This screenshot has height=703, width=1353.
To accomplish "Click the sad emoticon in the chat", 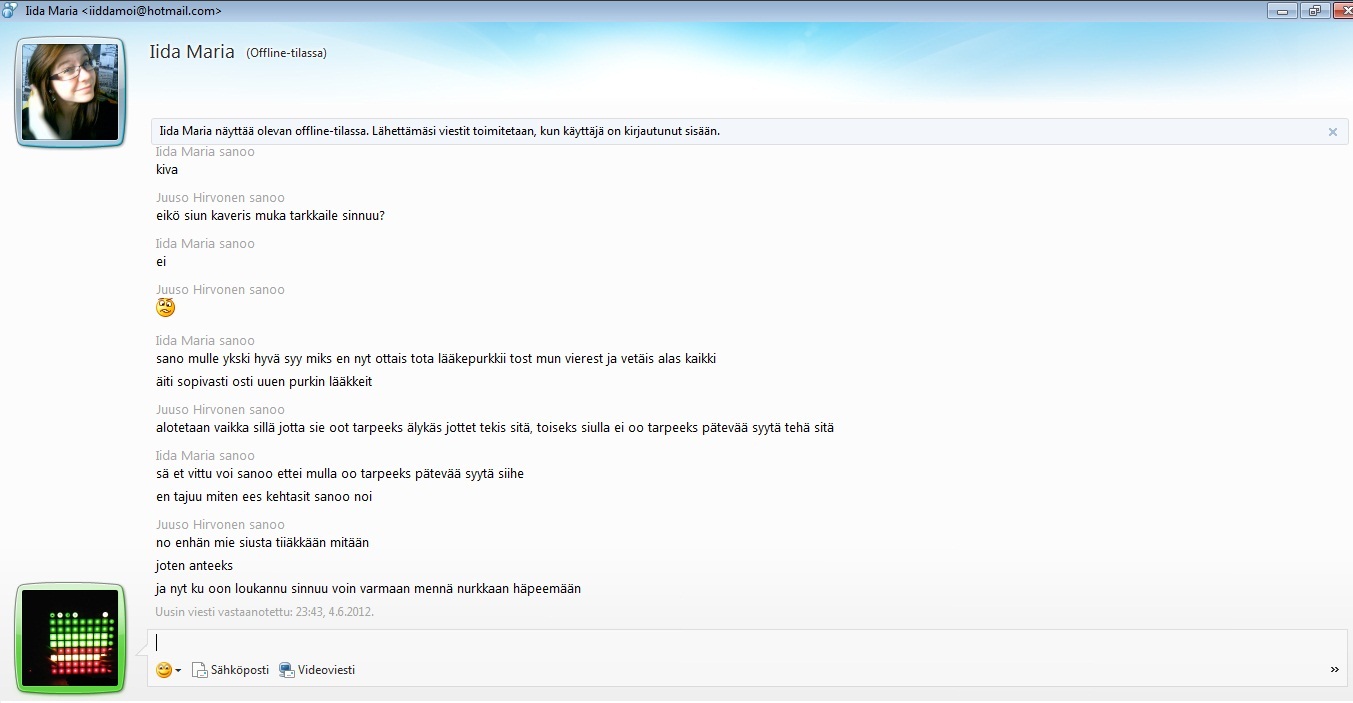I will (166, 308).
